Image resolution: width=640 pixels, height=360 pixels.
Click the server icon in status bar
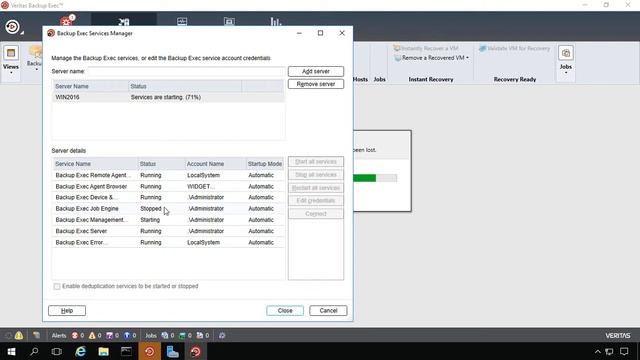[36, 336]
